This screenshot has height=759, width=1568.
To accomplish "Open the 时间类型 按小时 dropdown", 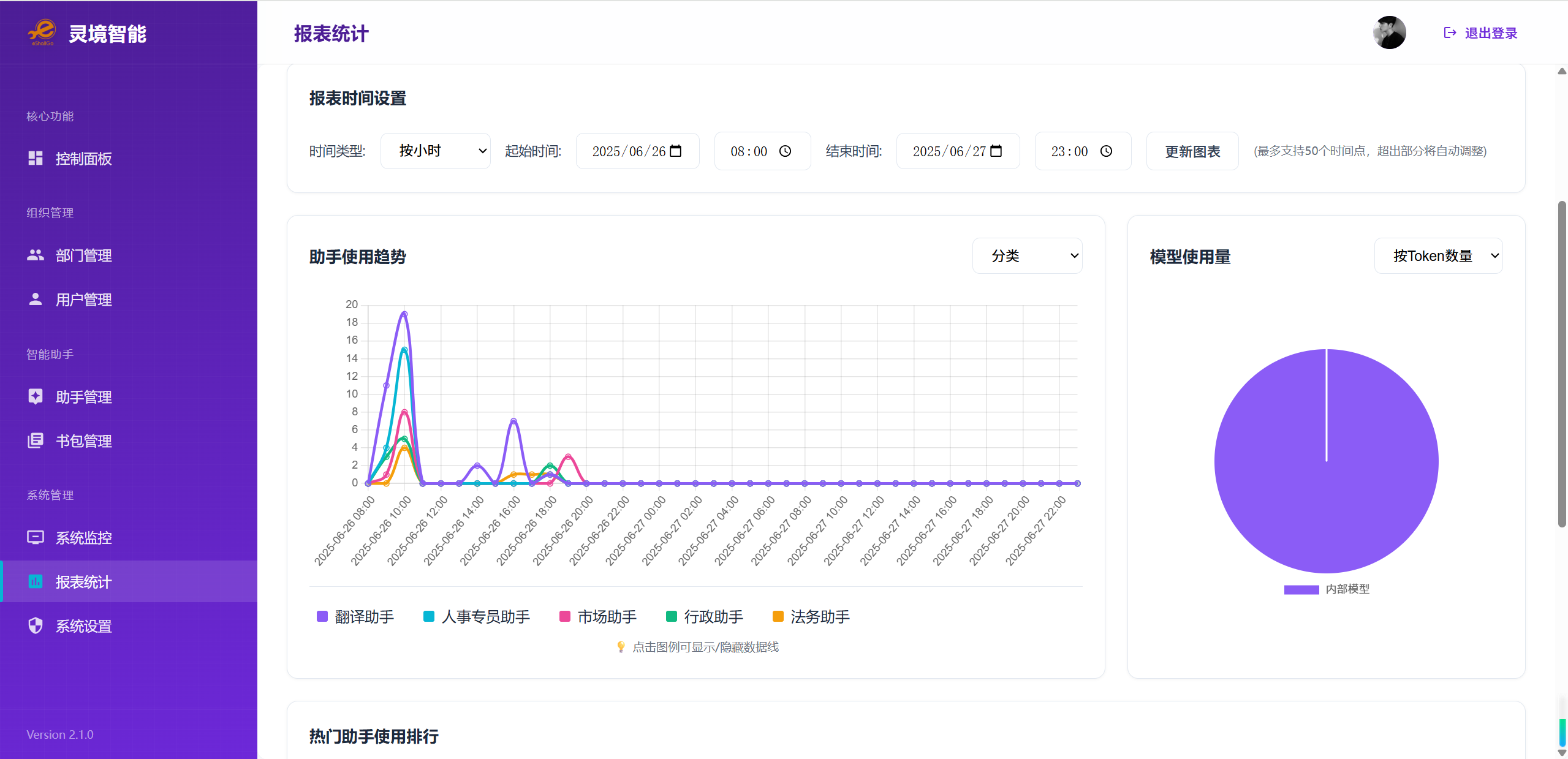I will [x=436, y=151].
